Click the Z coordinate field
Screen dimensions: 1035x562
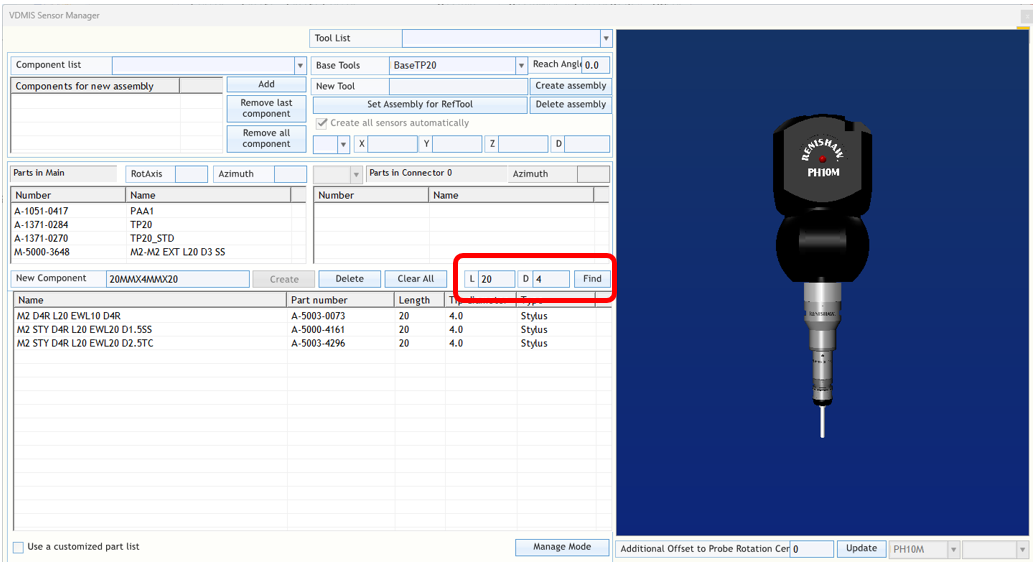[523, 144]
